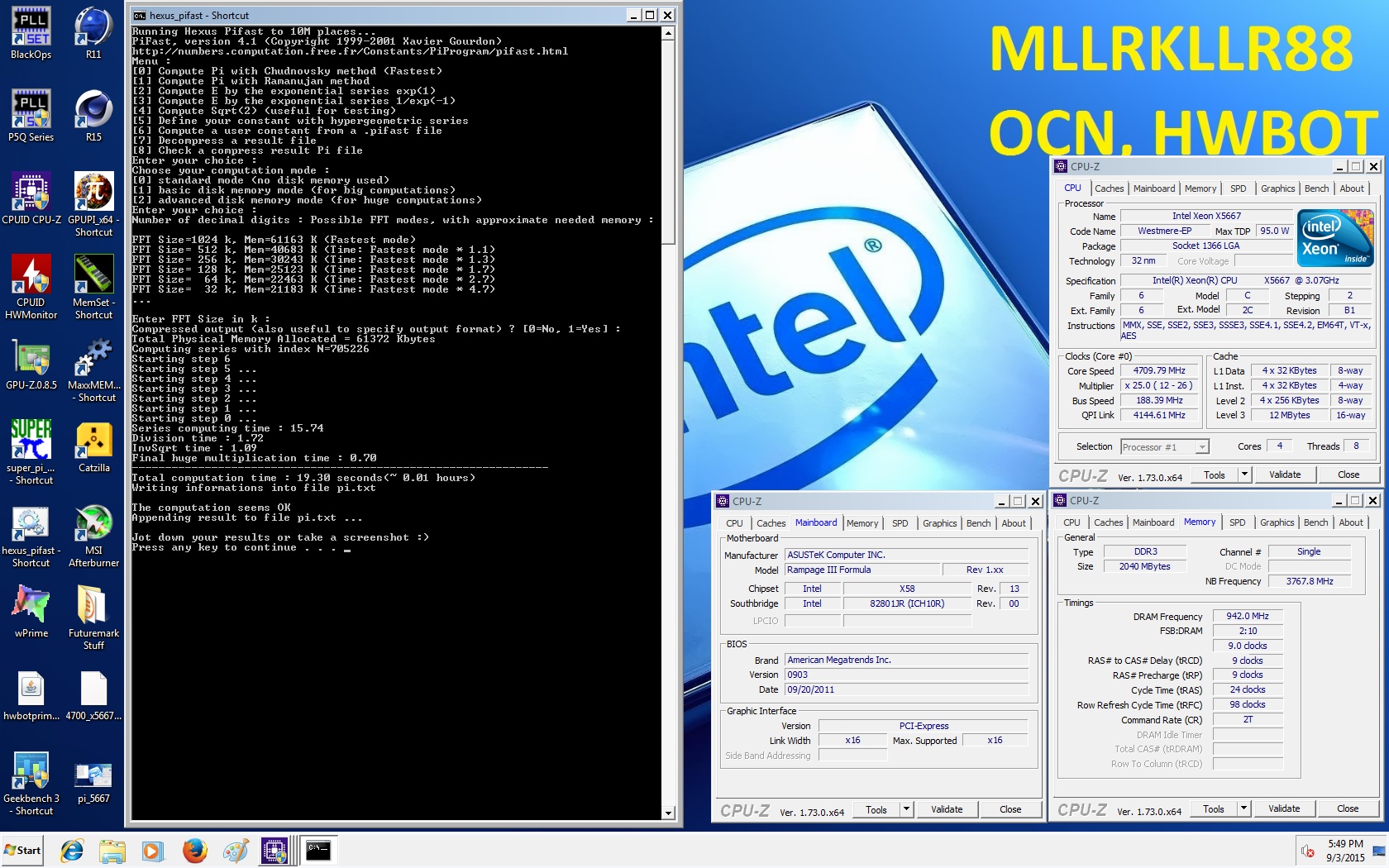
Task: Select SPD tab in Mainboard CPU-Z window
Action: 900,523
